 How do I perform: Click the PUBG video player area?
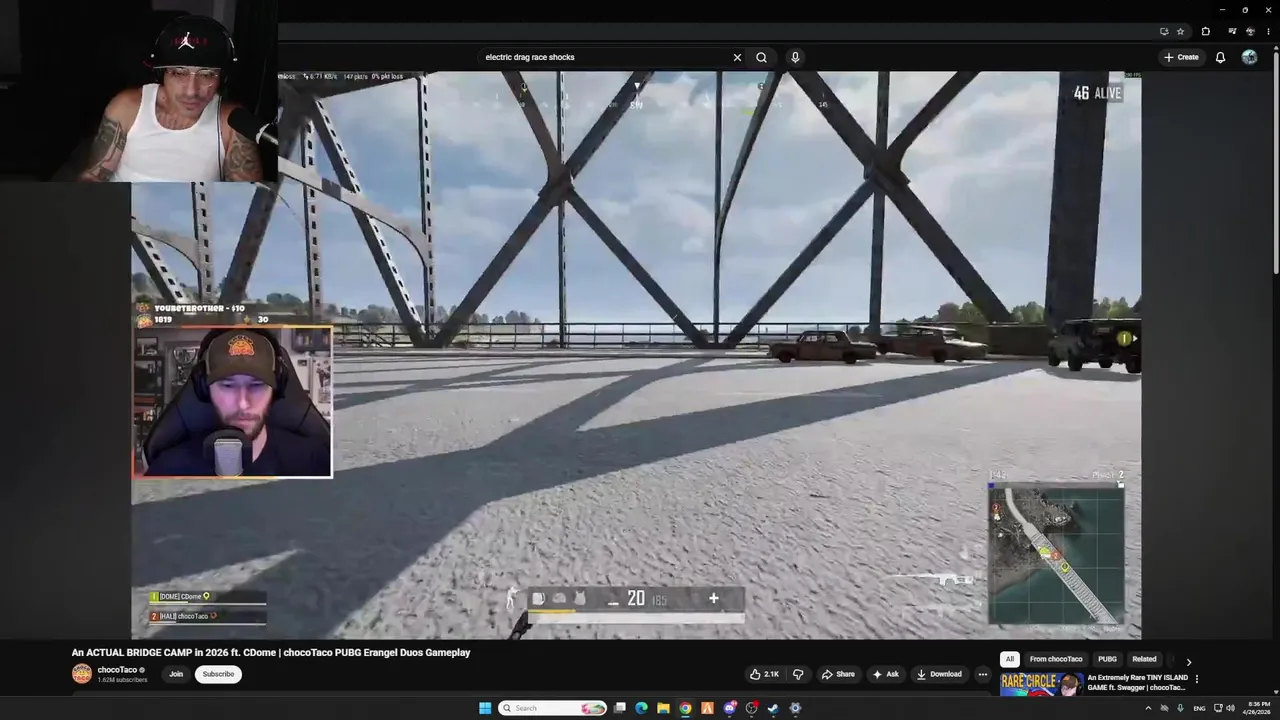(x=636, y=355)
